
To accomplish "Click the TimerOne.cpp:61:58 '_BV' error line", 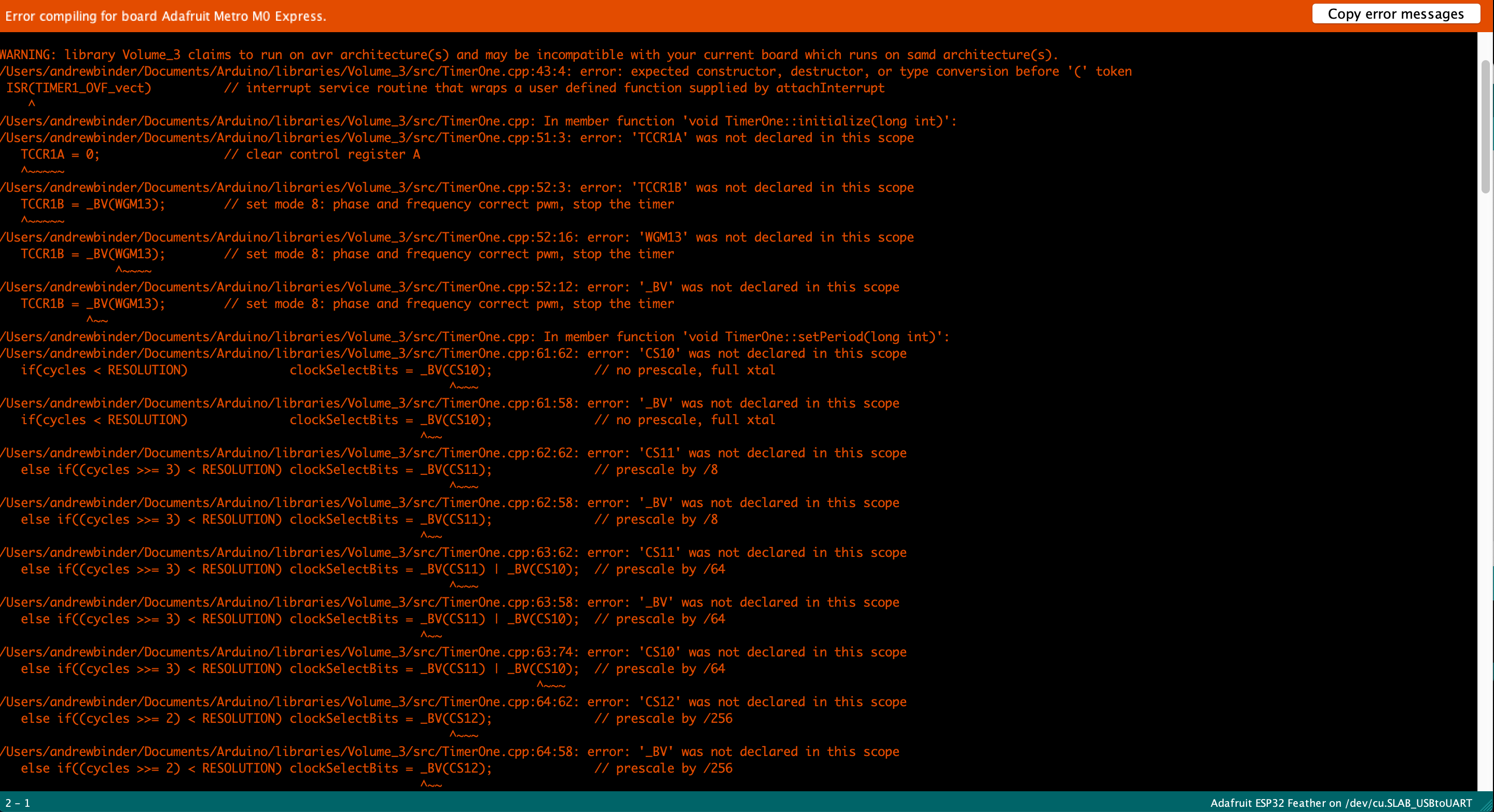I will click(x=450, y=403).
